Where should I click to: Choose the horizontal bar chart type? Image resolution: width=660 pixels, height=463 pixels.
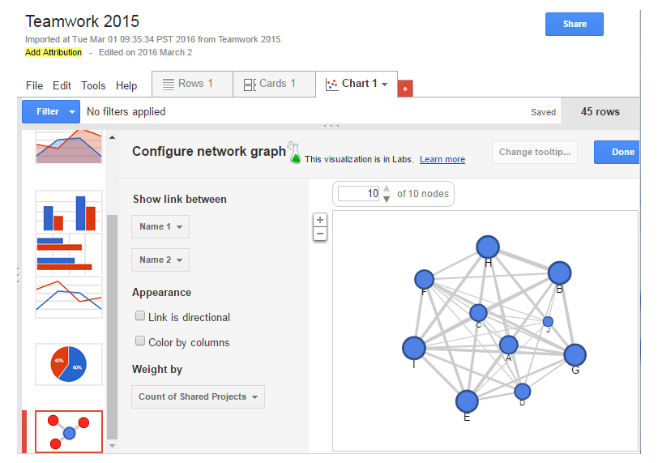(x=69, y=254)
